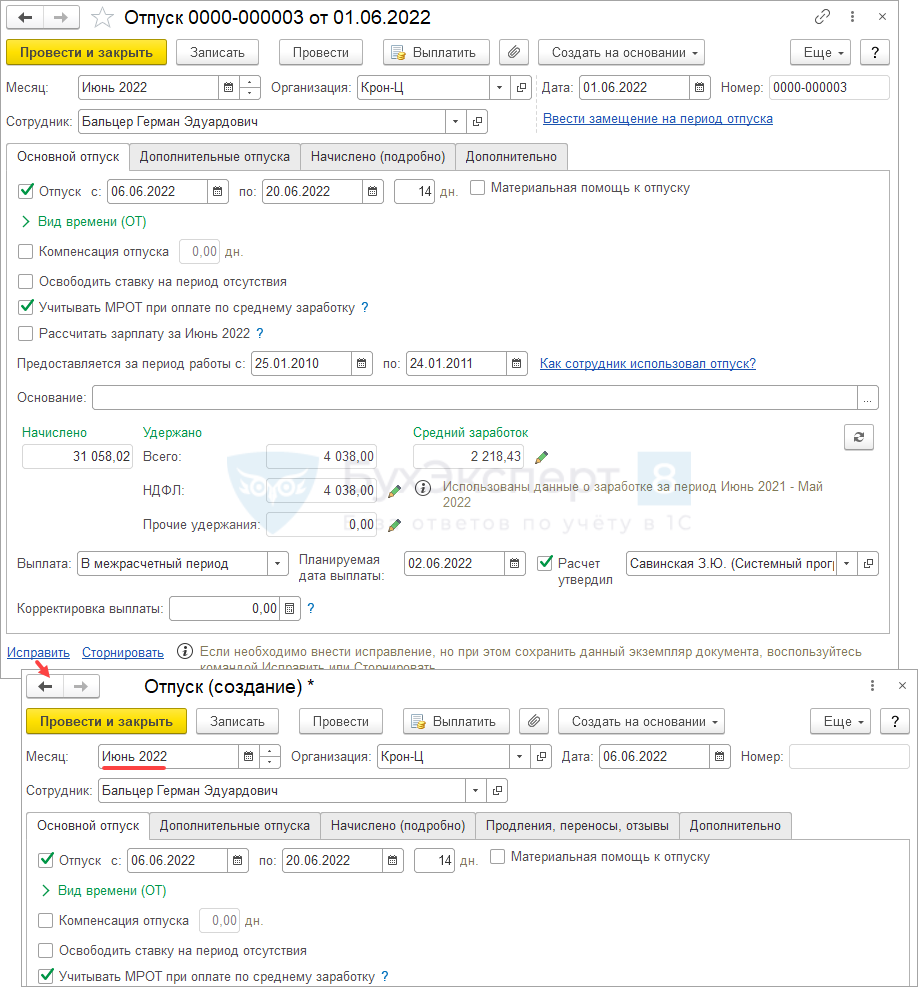This screenshot has height=987, width=918.
Task: Click Как сотрудник использовал отпуск link
Action: [647, 363]
